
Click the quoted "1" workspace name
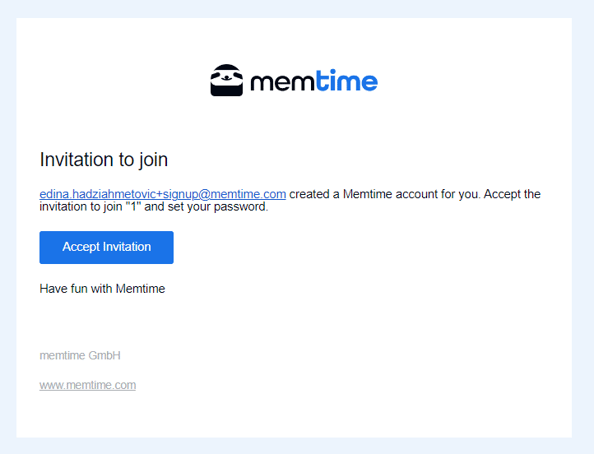pos(133,207)
